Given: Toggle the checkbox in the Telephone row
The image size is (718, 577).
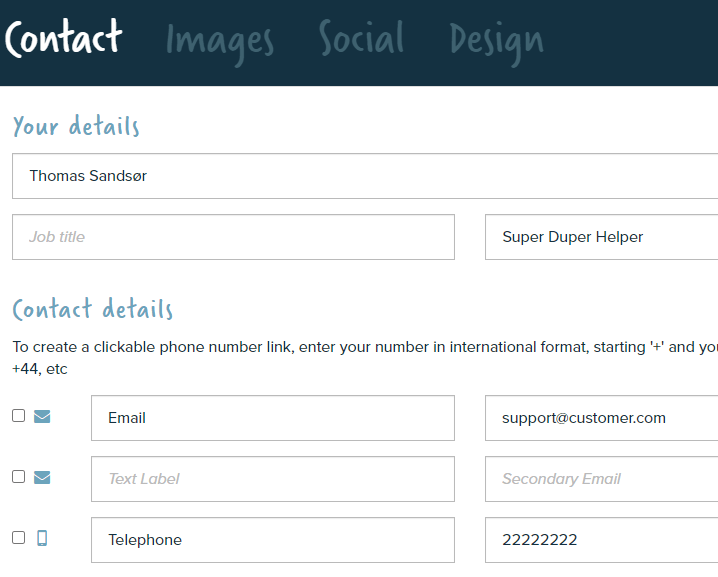Looking at the screenshot, I should click(19, 537).
